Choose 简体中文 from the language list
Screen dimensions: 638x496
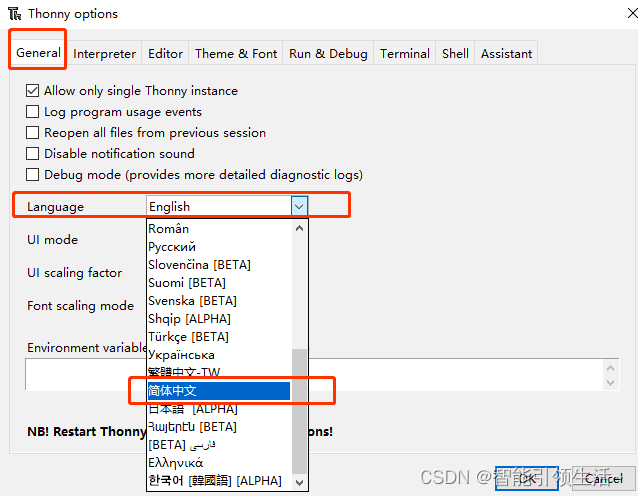point(219,391)
